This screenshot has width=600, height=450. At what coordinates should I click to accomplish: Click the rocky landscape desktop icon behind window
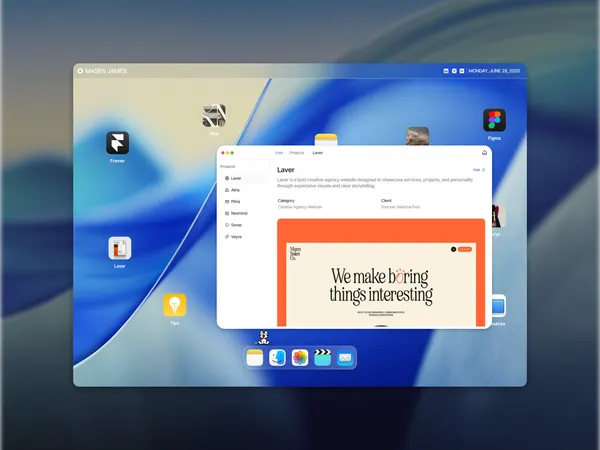pyautogui.click(x=417, y=136)
